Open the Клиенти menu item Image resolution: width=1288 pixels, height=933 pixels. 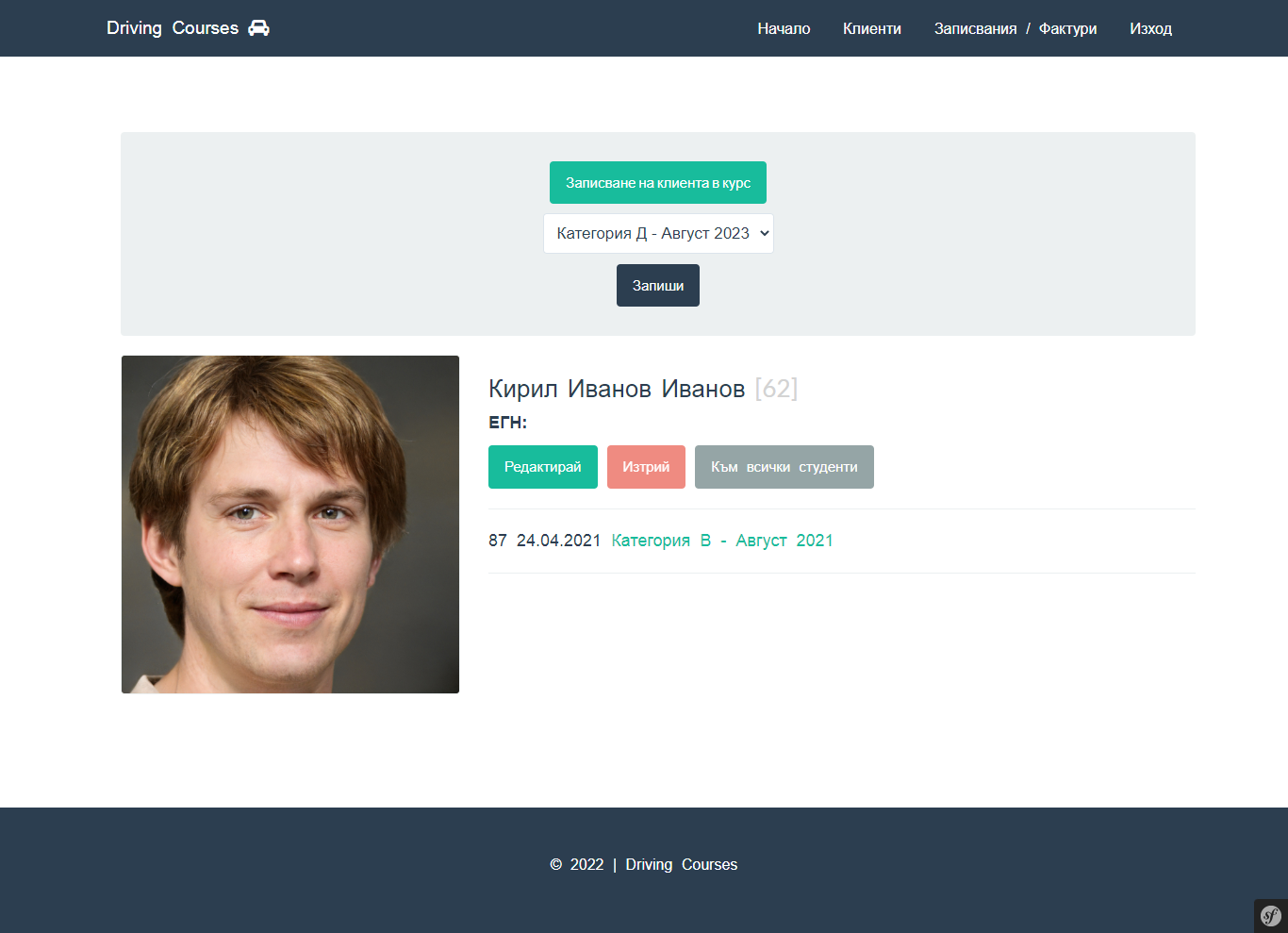click(871, 28)
